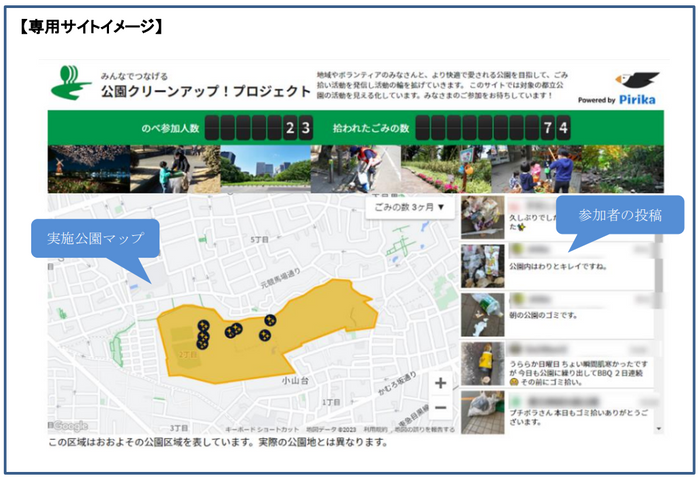The width and height of the screenshot is (700, 480).
Task: Open the ごみの数 3ヶ月 dropdown
Action: (410, 207)
